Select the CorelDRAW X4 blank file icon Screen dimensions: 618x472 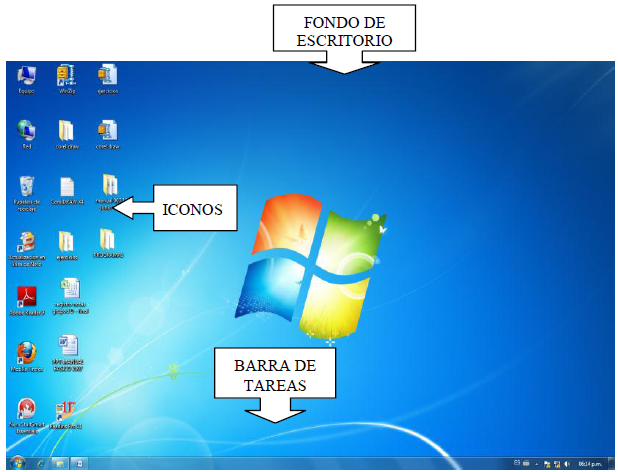click(x=67, y=191)
